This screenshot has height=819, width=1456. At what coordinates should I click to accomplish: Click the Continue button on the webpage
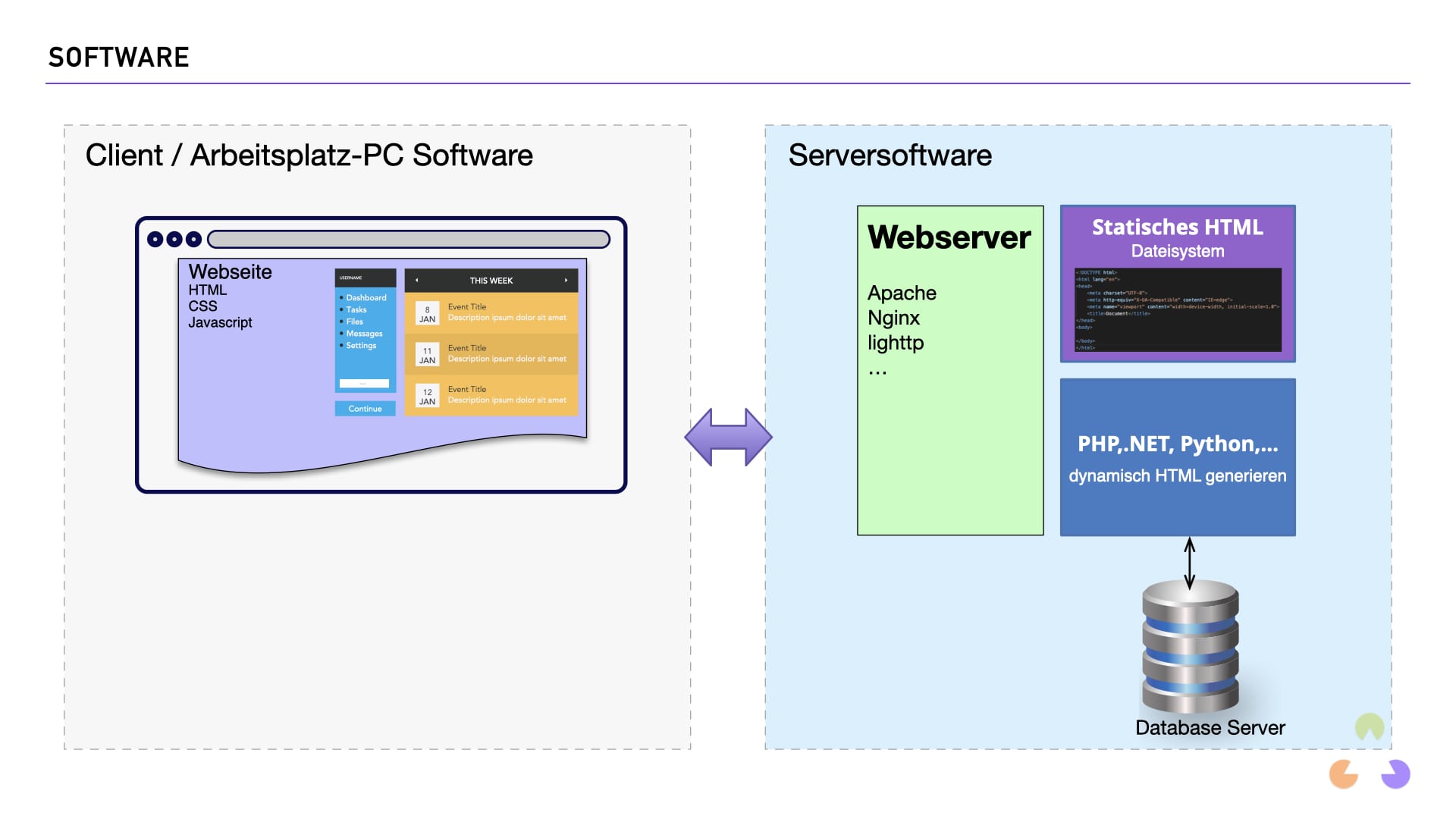pyautogui.click(x=365, y=407)
